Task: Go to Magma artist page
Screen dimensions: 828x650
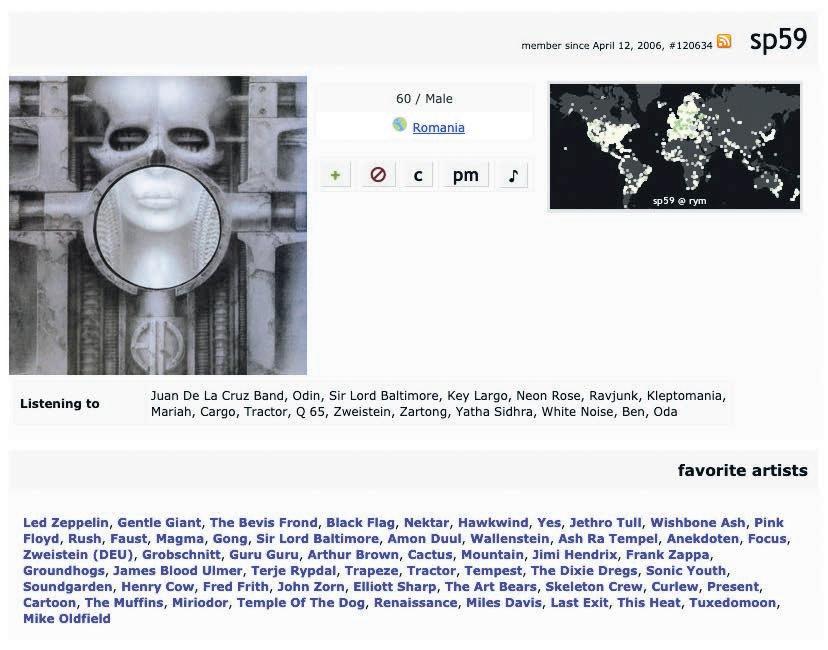Action: point(180,539)
